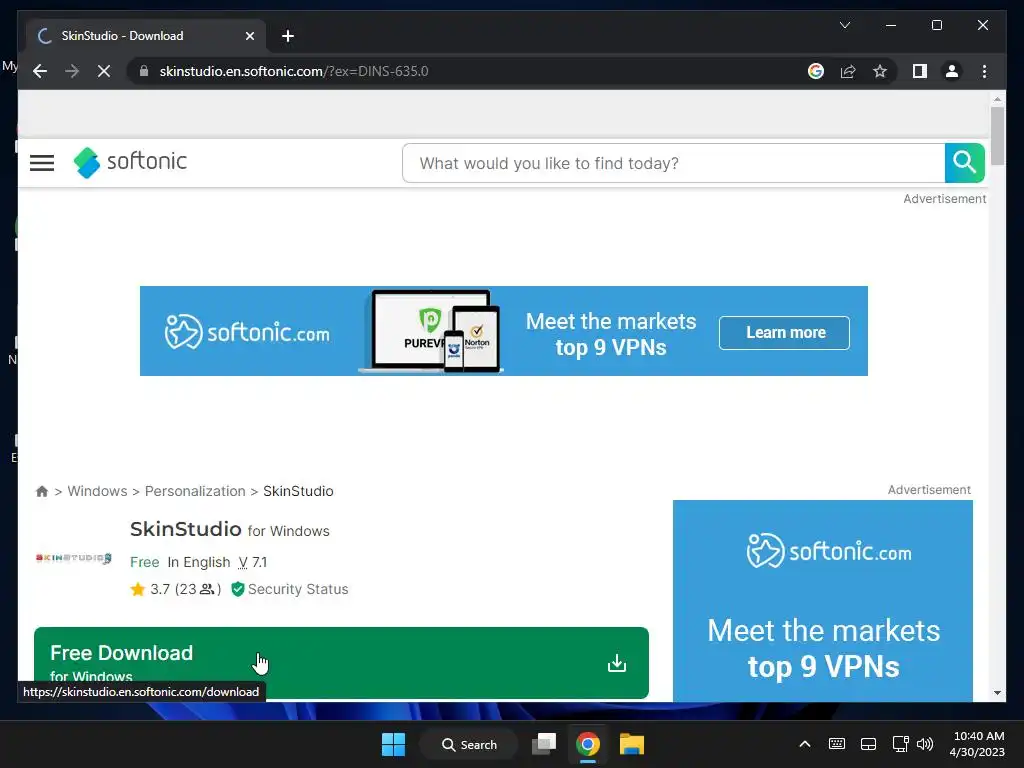Click the teal search magnifier button
This screenshot has height=768, width=1024.
tap(964, 163)
